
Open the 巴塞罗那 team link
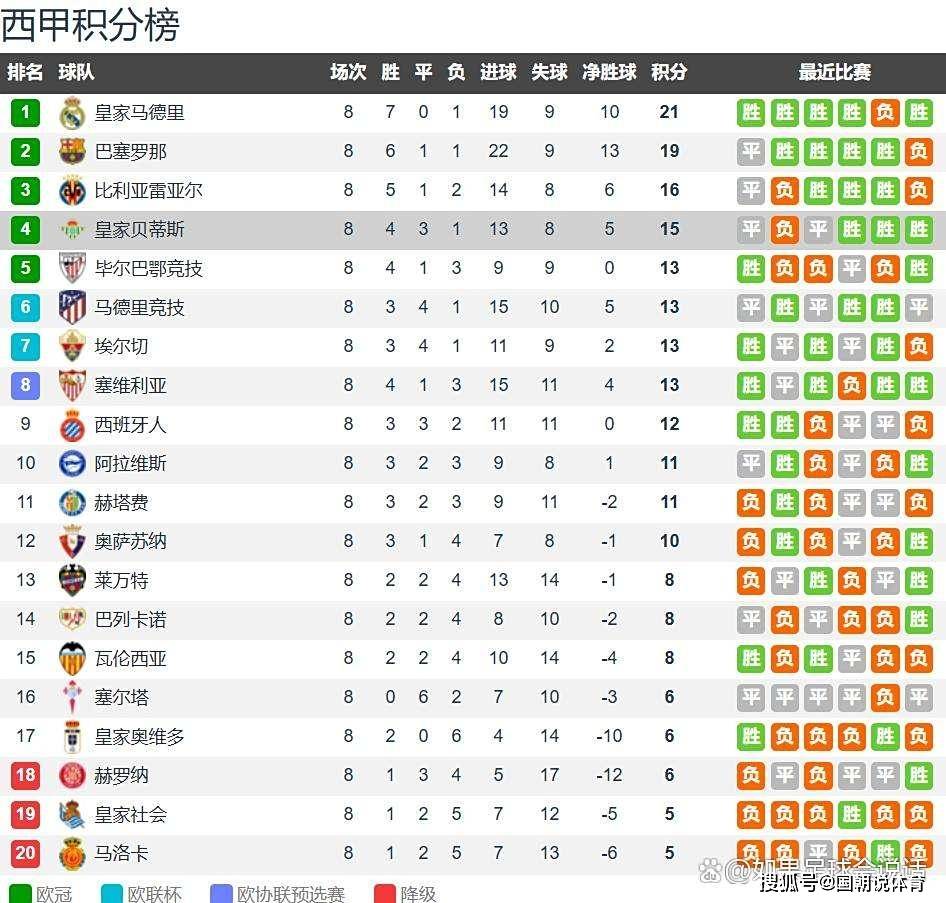pyautogui.click(x=130, y=152)
